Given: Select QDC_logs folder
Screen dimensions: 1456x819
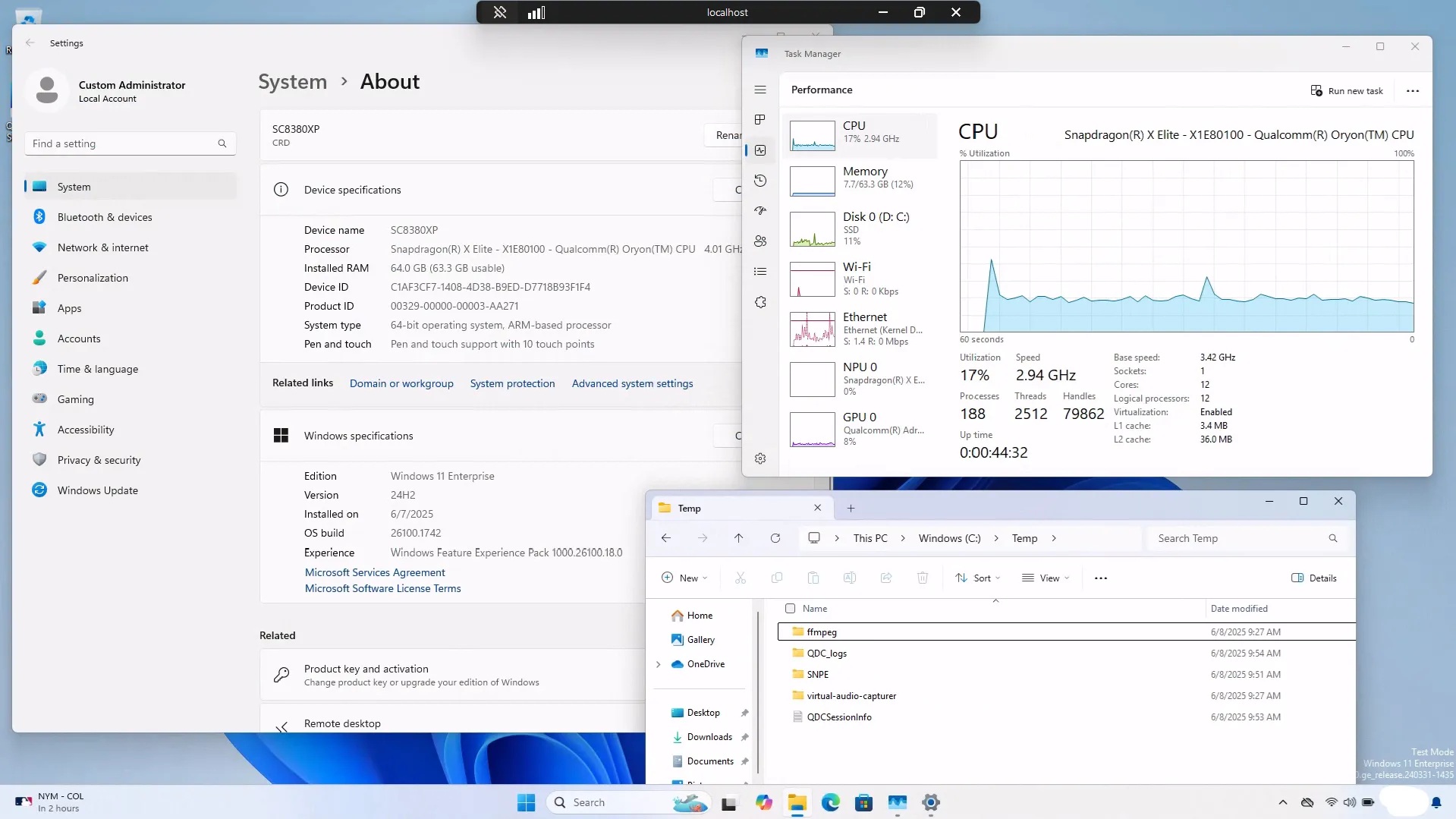Looking at the screenshot, I should tap(1066, 653).
